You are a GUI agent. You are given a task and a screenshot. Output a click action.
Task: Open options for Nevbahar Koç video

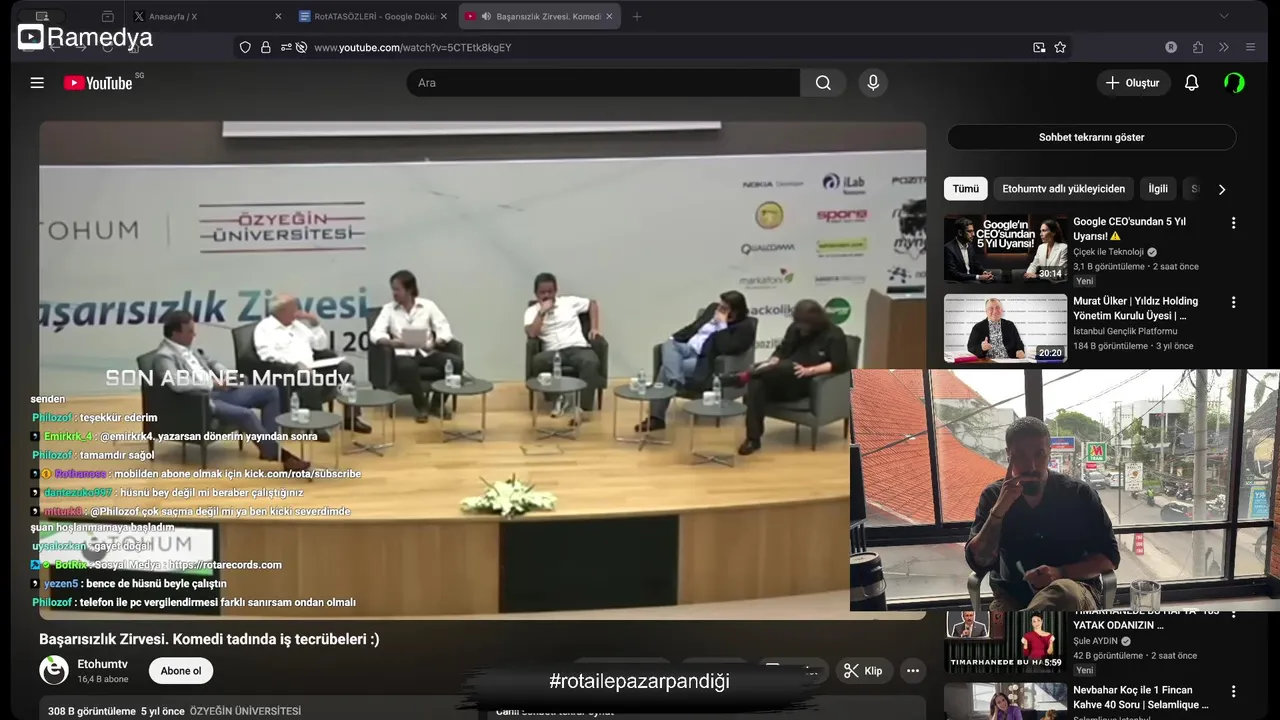tap(1233, 691)
